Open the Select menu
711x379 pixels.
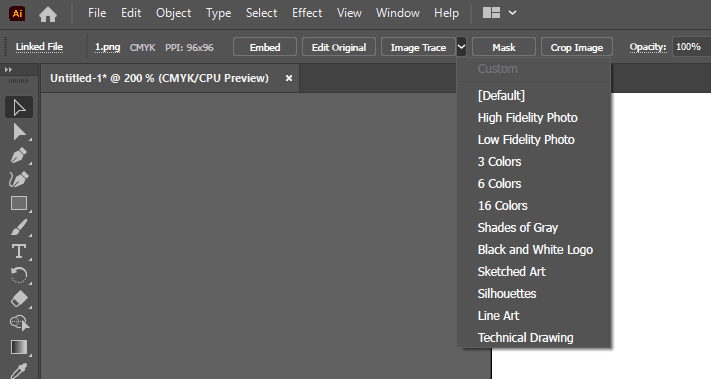pyautogui.click(x=261, y=13)
